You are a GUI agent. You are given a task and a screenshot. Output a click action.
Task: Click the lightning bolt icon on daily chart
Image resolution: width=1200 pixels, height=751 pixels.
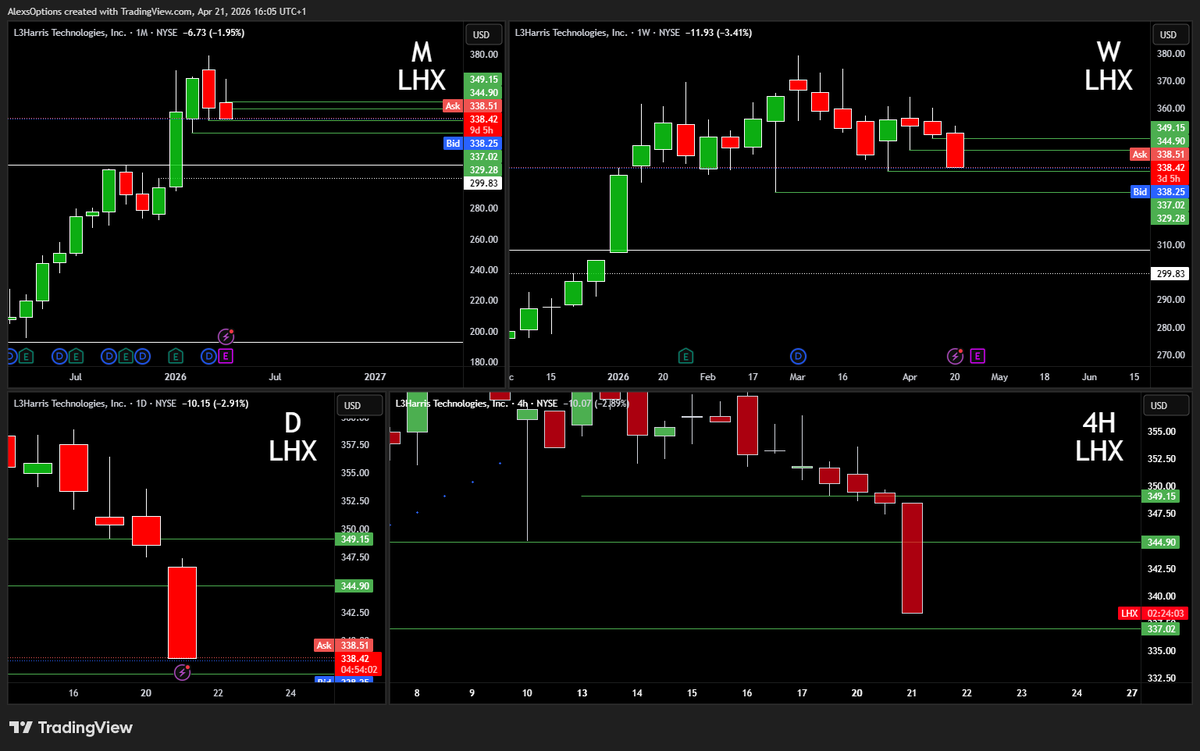pyautogui.click(x=182, y=672)
